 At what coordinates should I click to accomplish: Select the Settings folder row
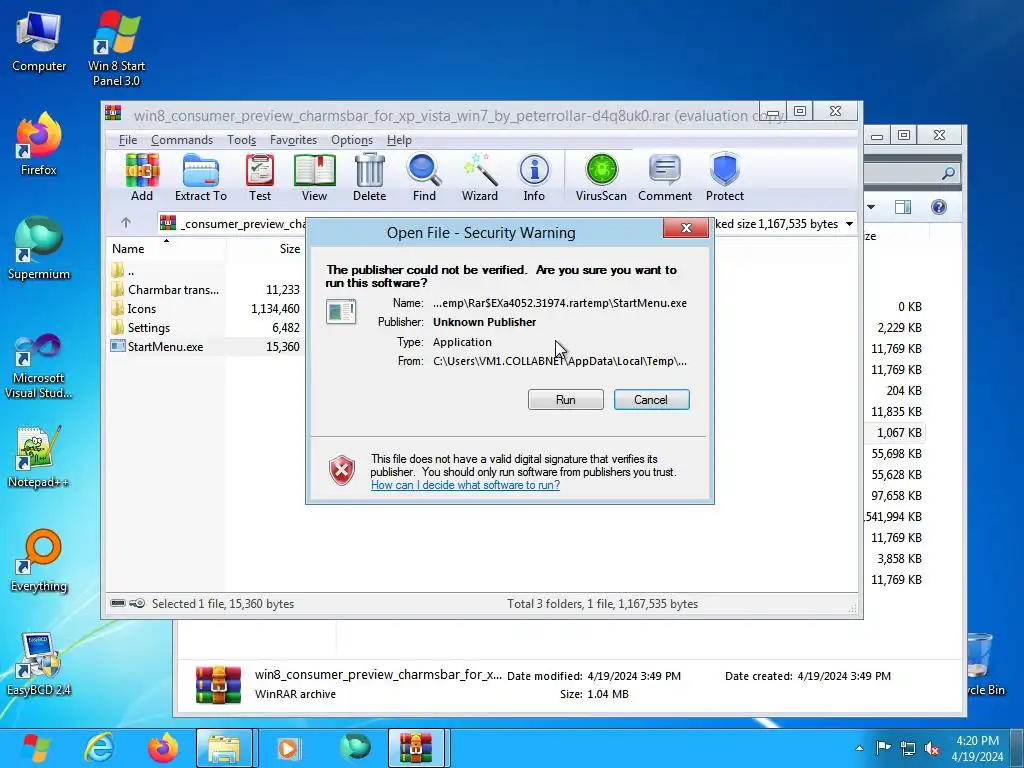tap(205, 328)
